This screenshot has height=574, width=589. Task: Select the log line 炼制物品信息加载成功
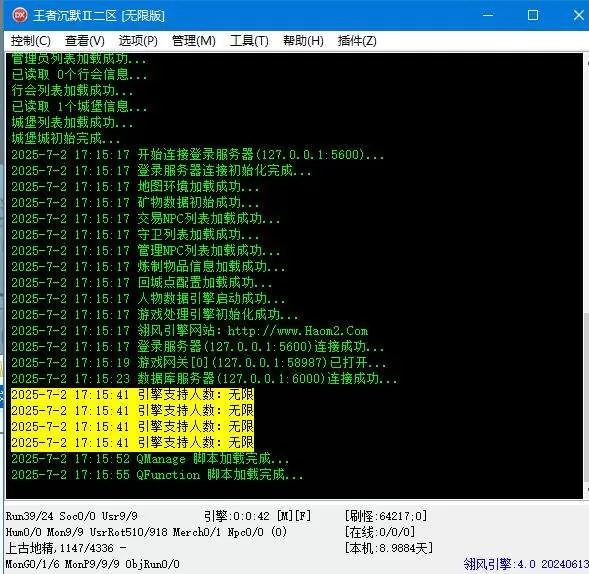point(148,267)
